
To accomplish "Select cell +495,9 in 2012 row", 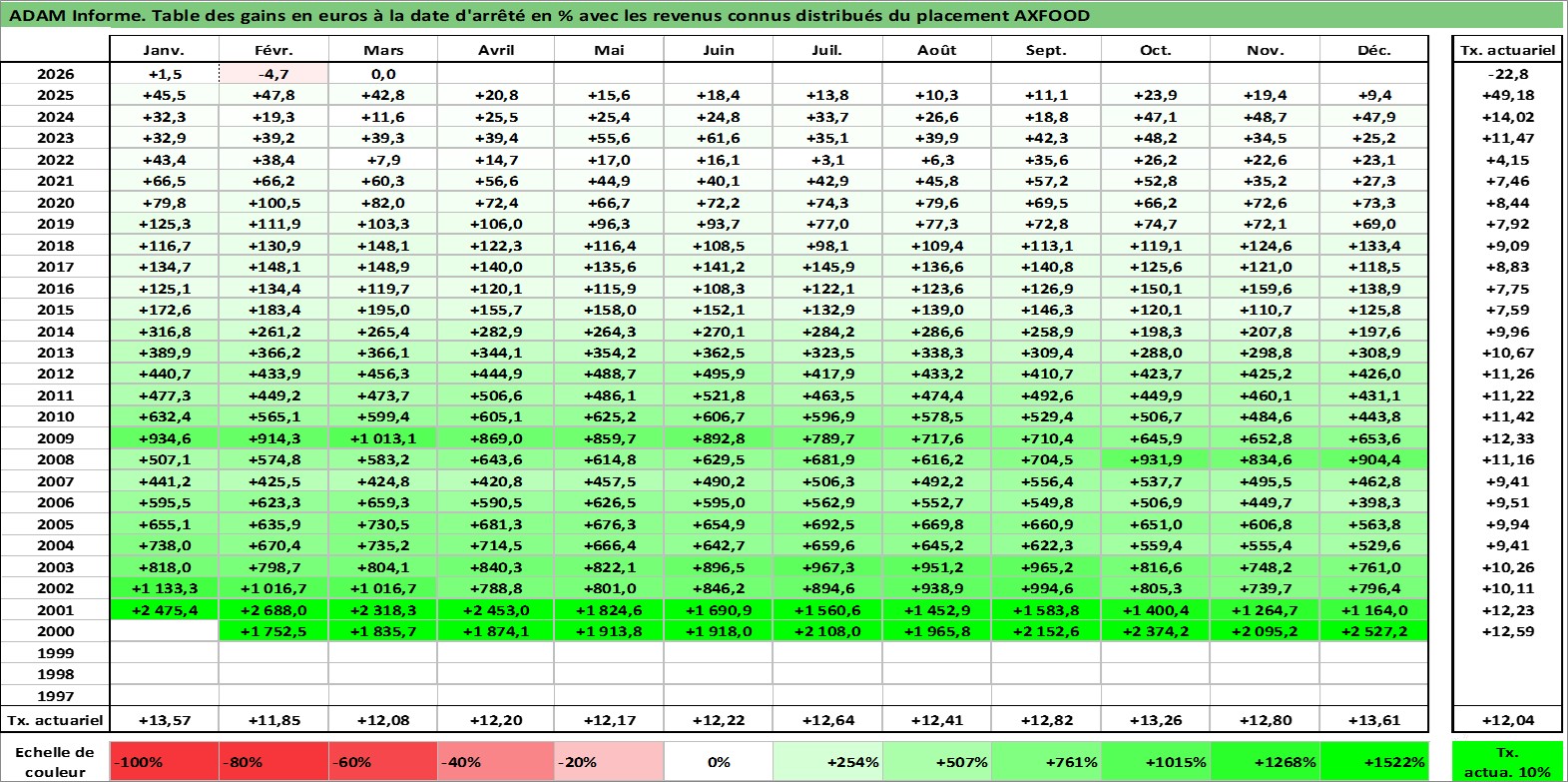I will [x=718, y=374].
